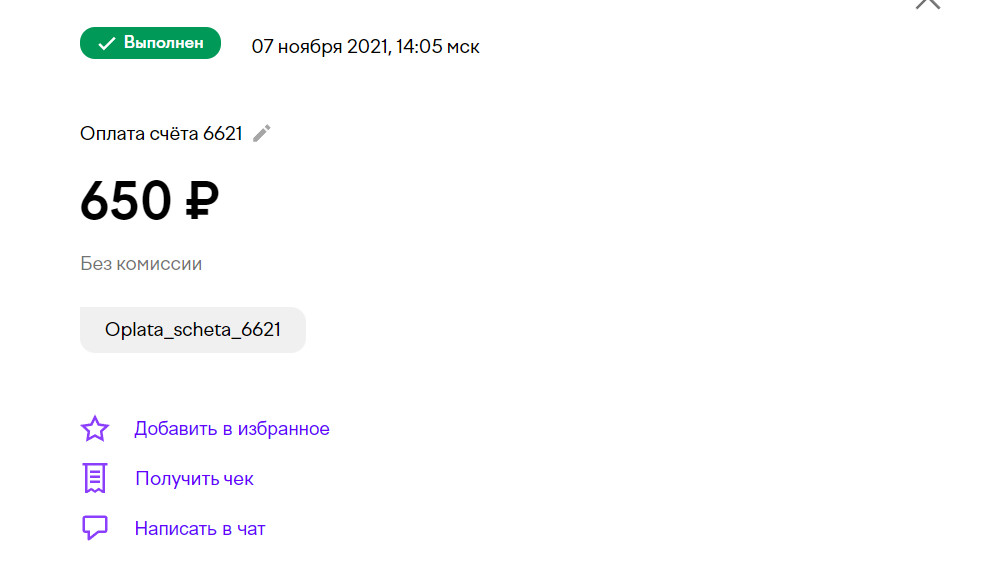The height and width of the screenshot is (573, 997).
Task: Click the white checkmark in the status badge
Action: 107,43
